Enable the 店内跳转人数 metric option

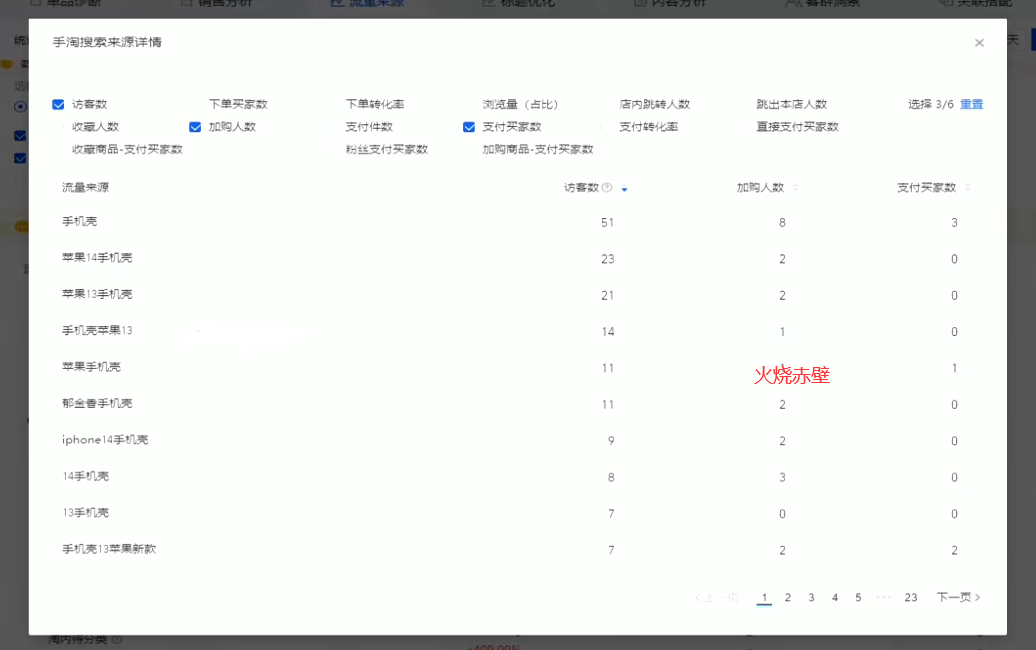pos(655,104)
